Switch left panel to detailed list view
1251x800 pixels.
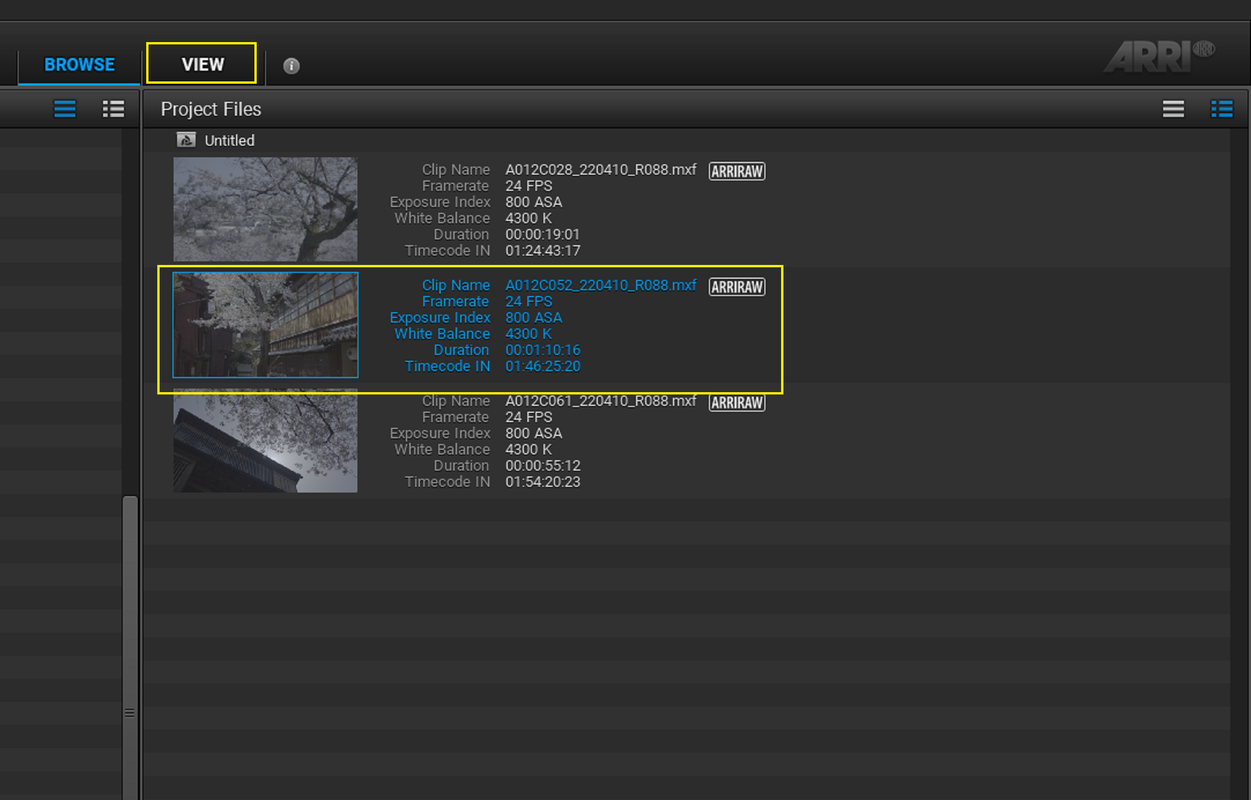click(x=113, y=109)
